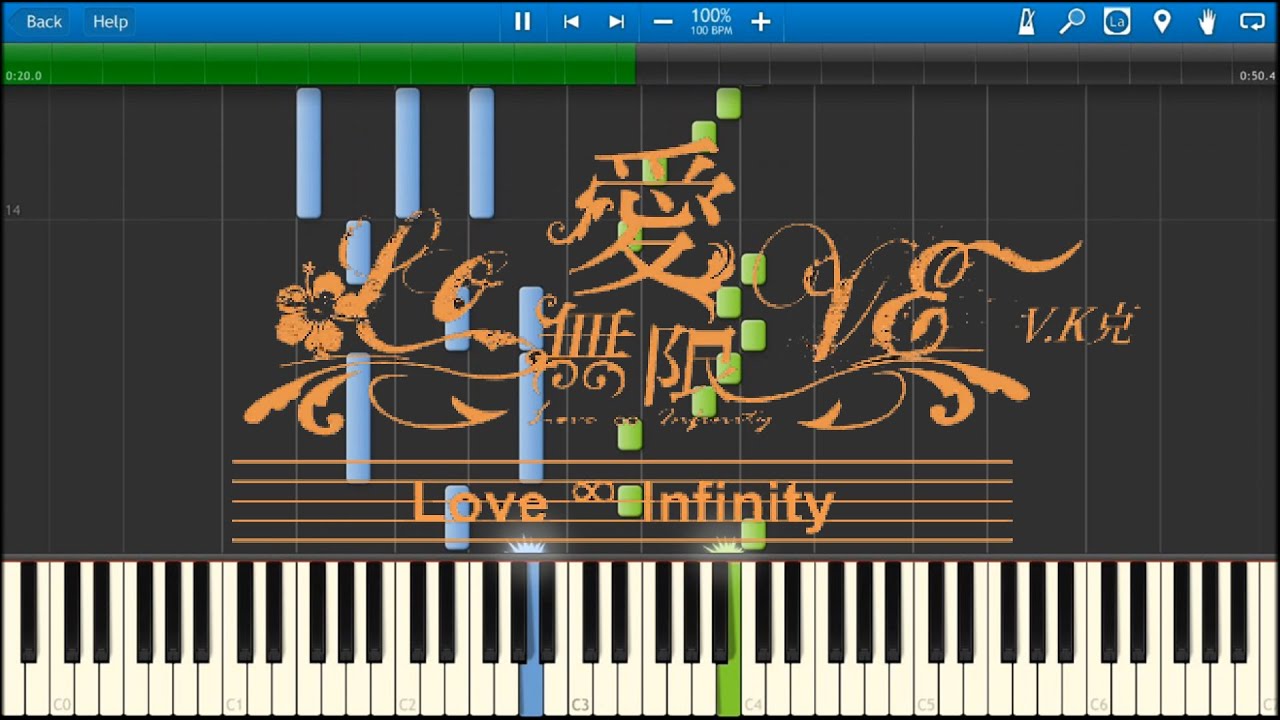Click the 0:50.4 end time label
The height and width of the screenshot is (720, 1280).
tap(1257, 76)
